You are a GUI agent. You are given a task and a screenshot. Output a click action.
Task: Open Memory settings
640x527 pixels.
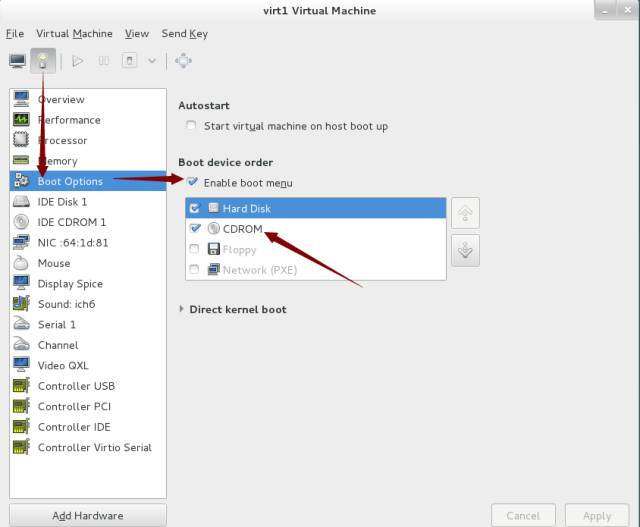tap(88, 160)
